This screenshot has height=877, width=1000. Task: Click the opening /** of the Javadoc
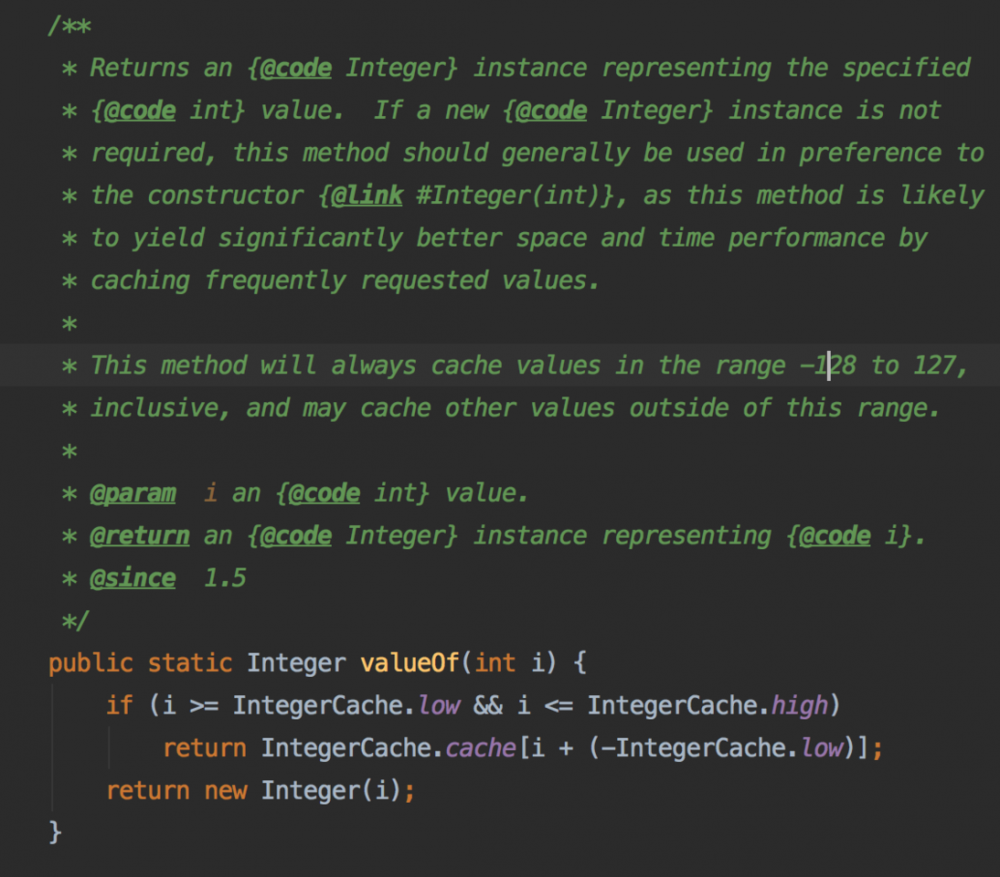[69, 25]
